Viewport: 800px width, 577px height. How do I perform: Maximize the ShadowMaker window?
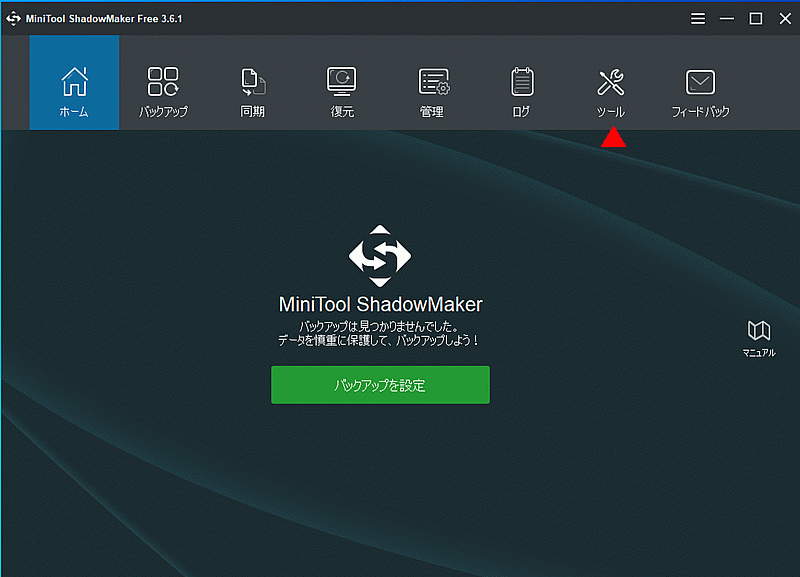click(756, 19)
